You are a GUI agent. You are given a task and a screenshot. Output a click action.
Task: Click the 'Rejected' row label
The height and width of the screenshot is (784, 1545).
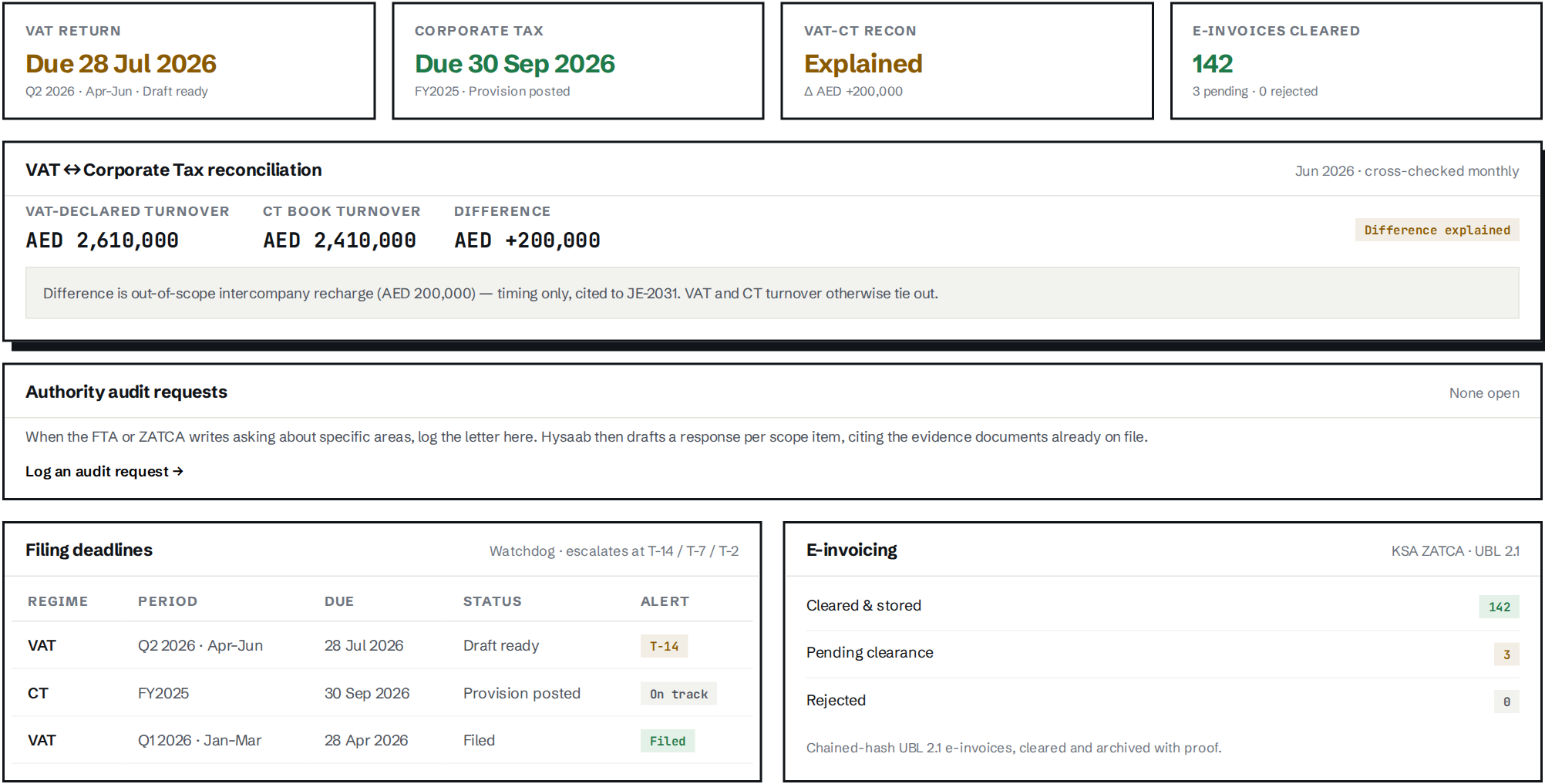pos(836,700)
